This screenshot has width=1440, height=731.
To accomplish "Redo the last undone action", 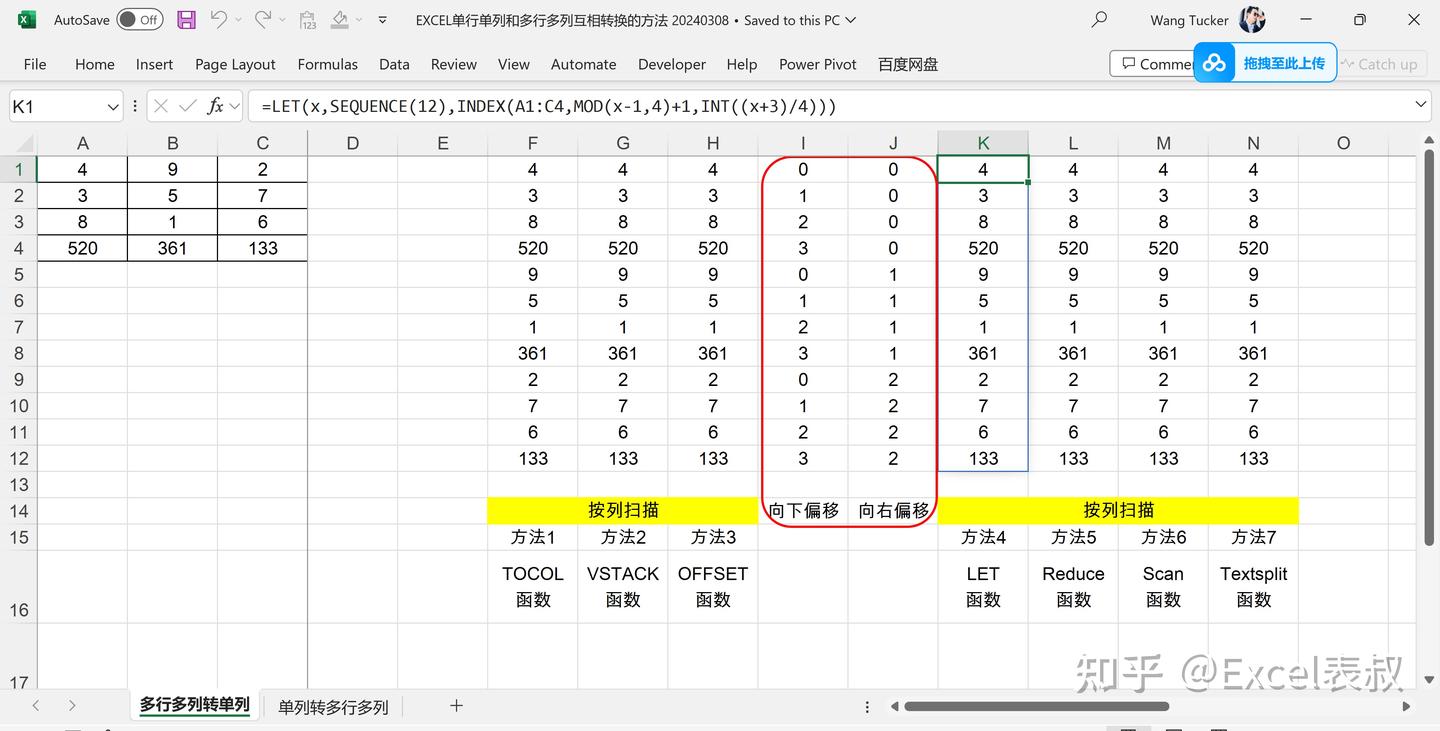I will (x=263, y=19).
